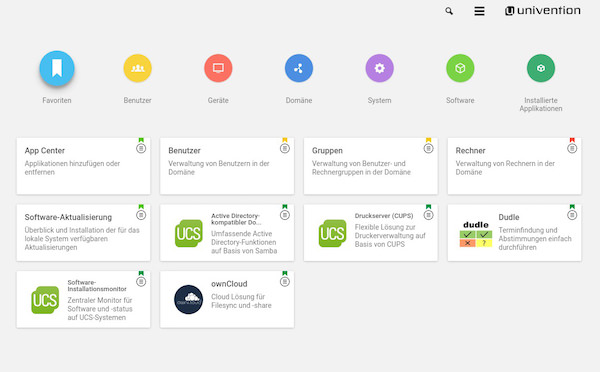Open the Dudle tile menu icon

572,215
